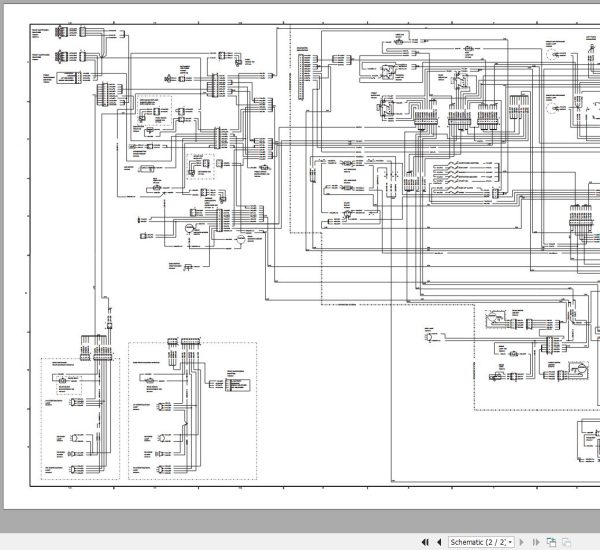Click the relay symbol inside the top-center rectangle
Screen dimensions: 600x550
[387, 72]
